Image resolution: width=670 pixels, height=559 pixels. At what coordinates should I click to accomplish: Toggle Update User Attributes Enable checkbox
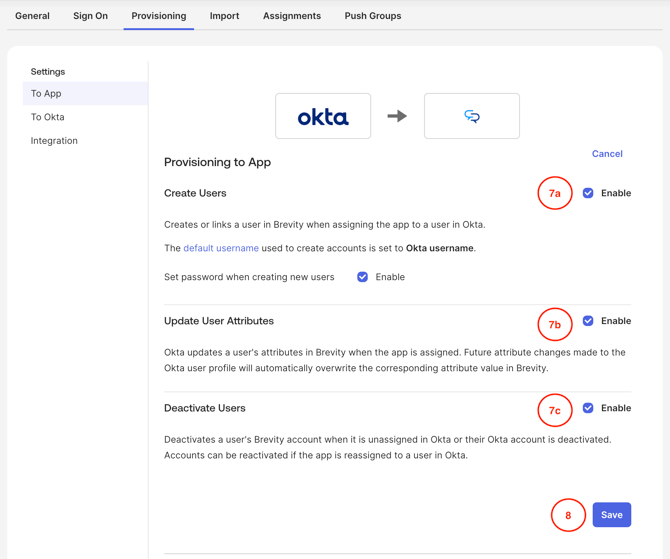click(x=588, y=321)
